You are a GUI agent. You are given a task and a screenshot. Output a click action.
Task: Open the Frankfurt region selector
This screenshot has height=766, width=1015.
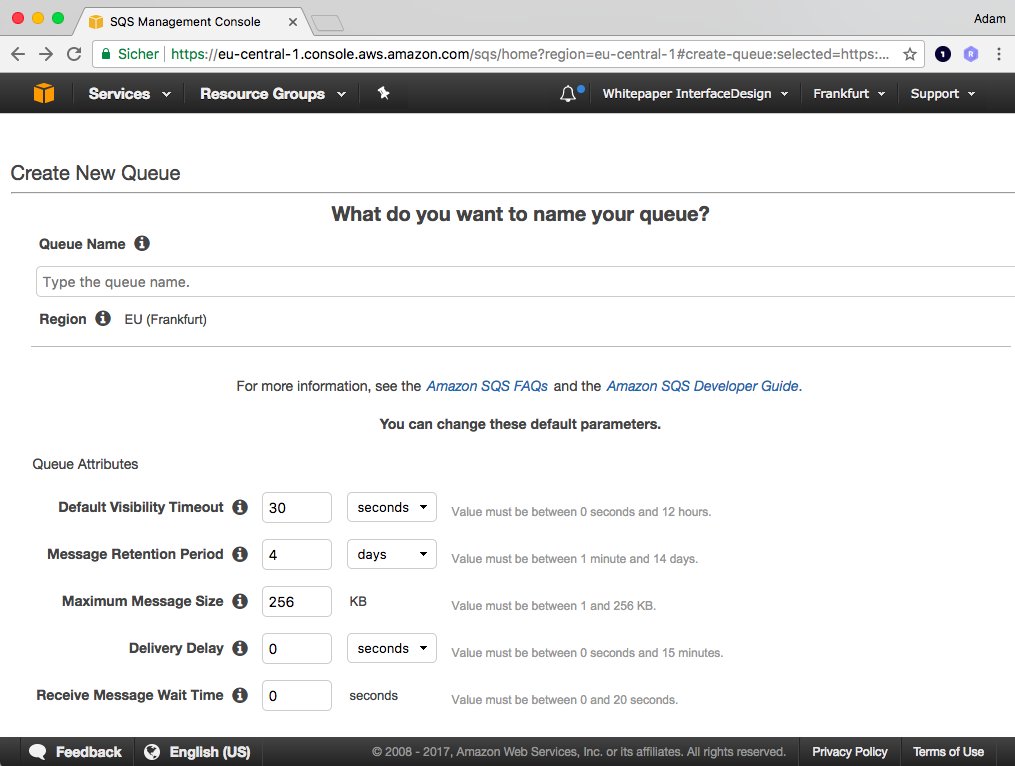pos(849,94)
